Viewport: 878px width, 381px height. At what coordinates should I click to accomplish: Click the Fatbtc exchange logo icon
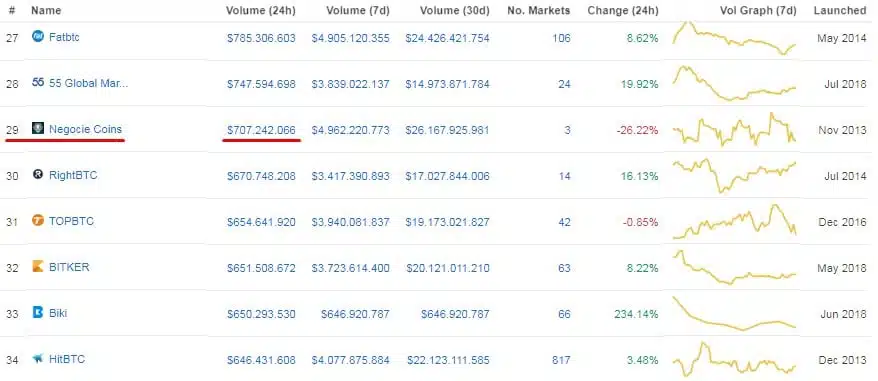(38, 38)
